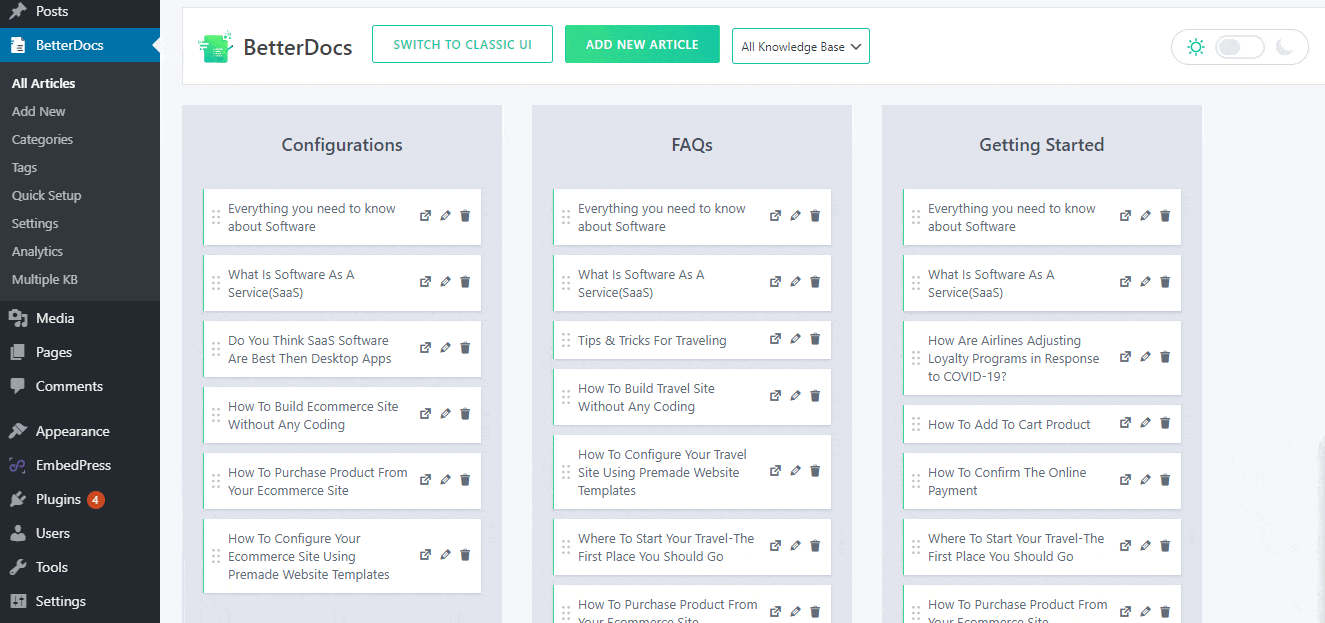
Task: Edit "How To Build Ecommerce Site Without Any Coding"
Action: (445, 414)
